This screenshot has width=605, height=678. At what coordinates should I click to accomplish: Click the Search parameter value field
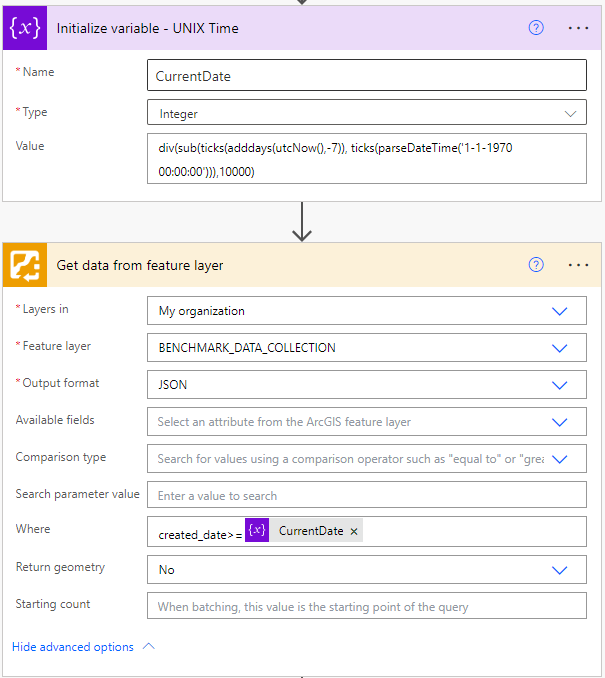366,495
